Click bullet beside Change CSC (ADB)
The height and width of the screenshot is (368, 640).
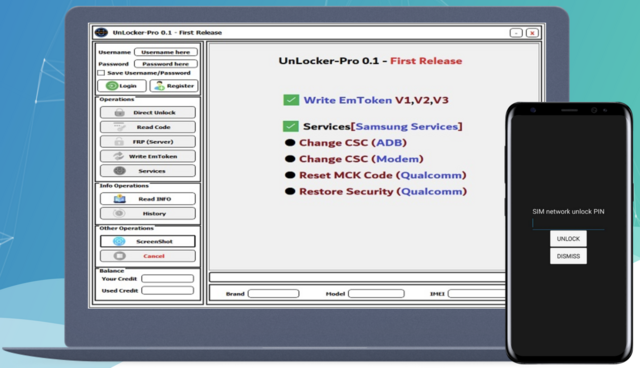(290, 142)
